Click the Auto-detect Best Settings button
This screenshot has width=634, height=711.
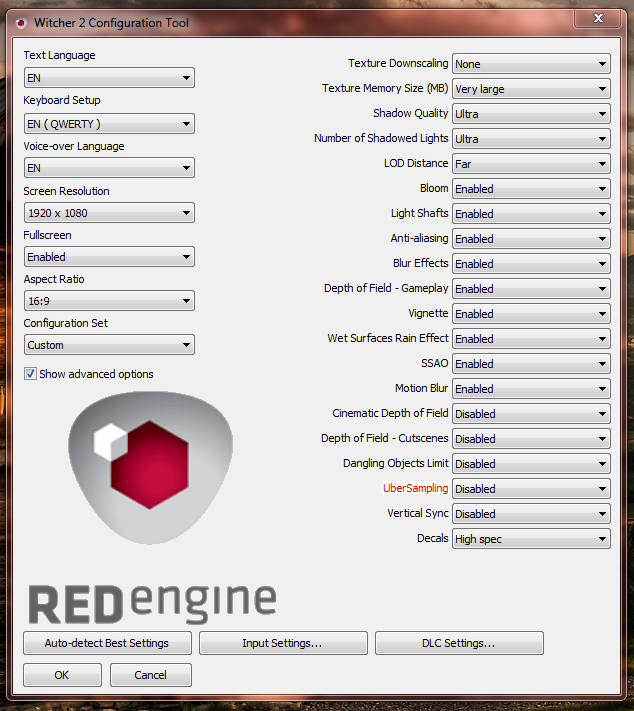click(x=107, y=643)
